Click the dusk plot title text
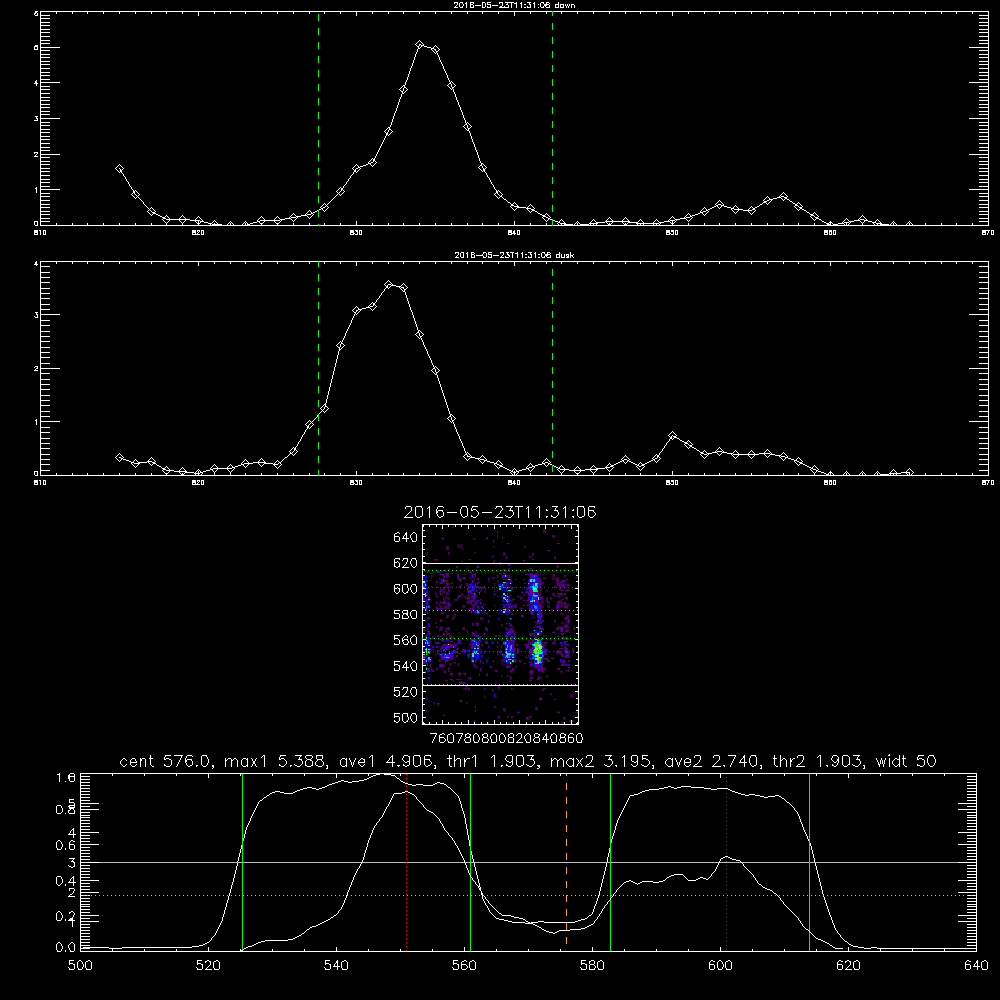The image size is (1000, 1000). (514, 255)
